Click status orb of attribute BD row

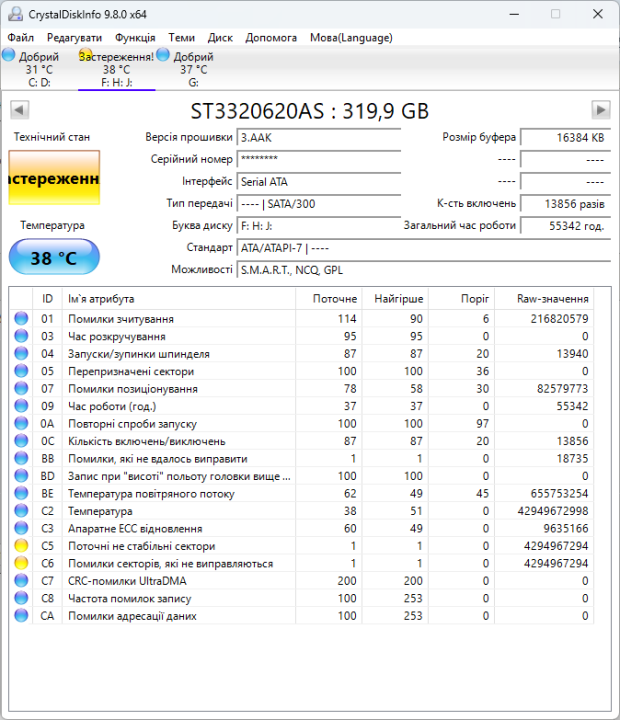click(21, 475)
